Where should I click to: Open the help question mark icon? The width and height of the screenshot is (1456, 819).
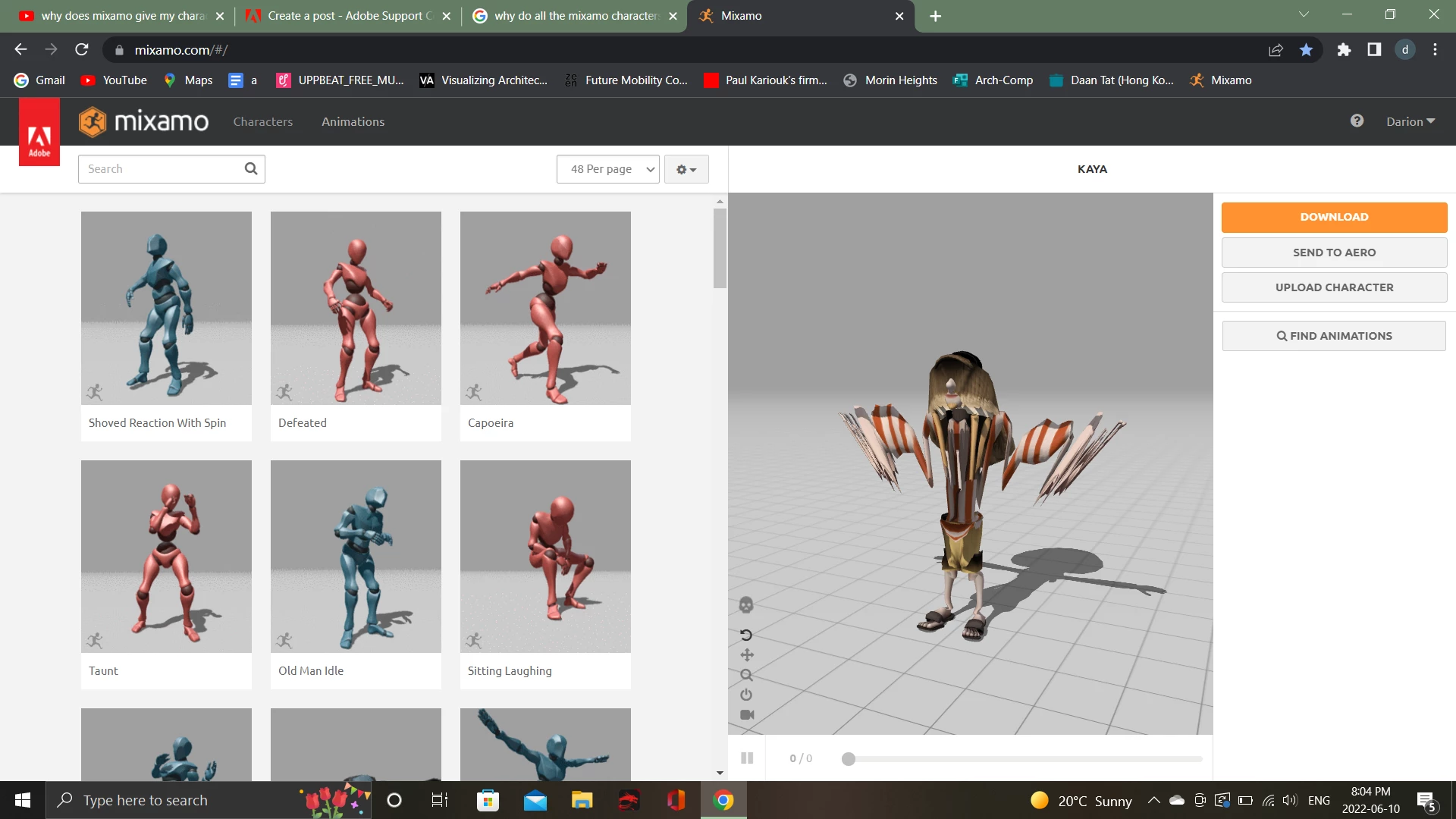1357,121
